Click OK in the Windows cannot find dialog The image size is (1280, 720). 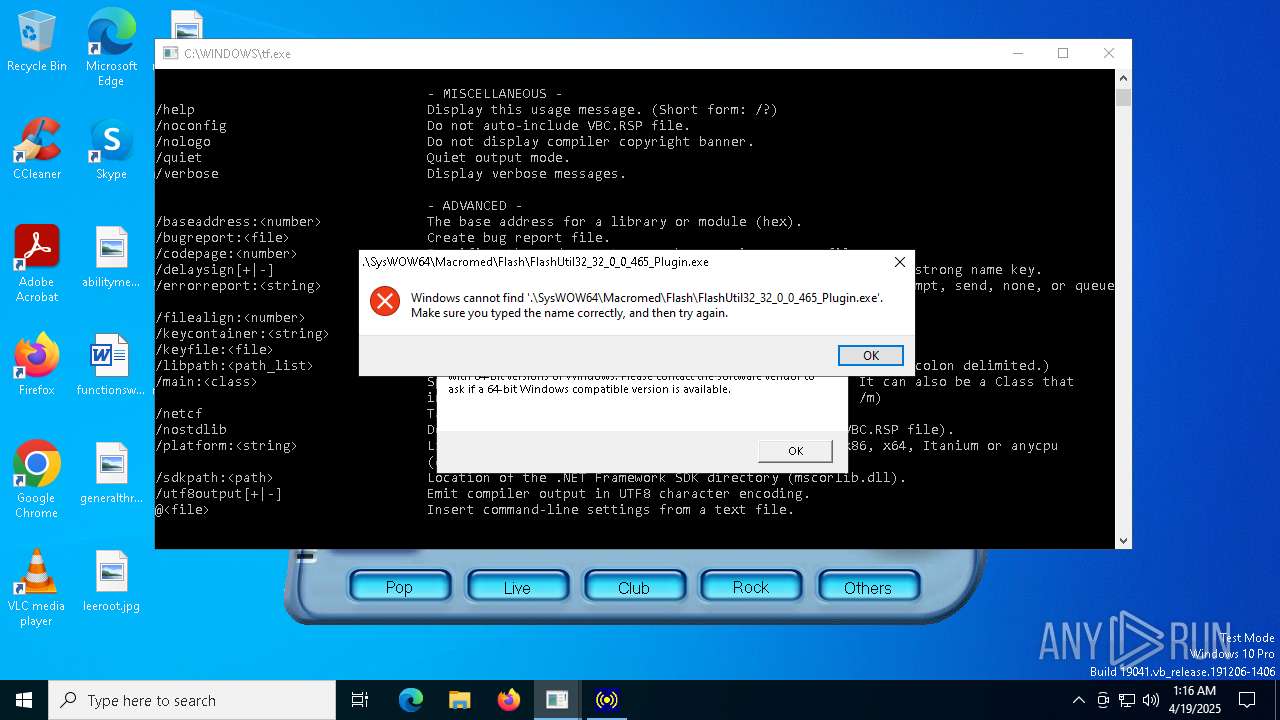870,355
